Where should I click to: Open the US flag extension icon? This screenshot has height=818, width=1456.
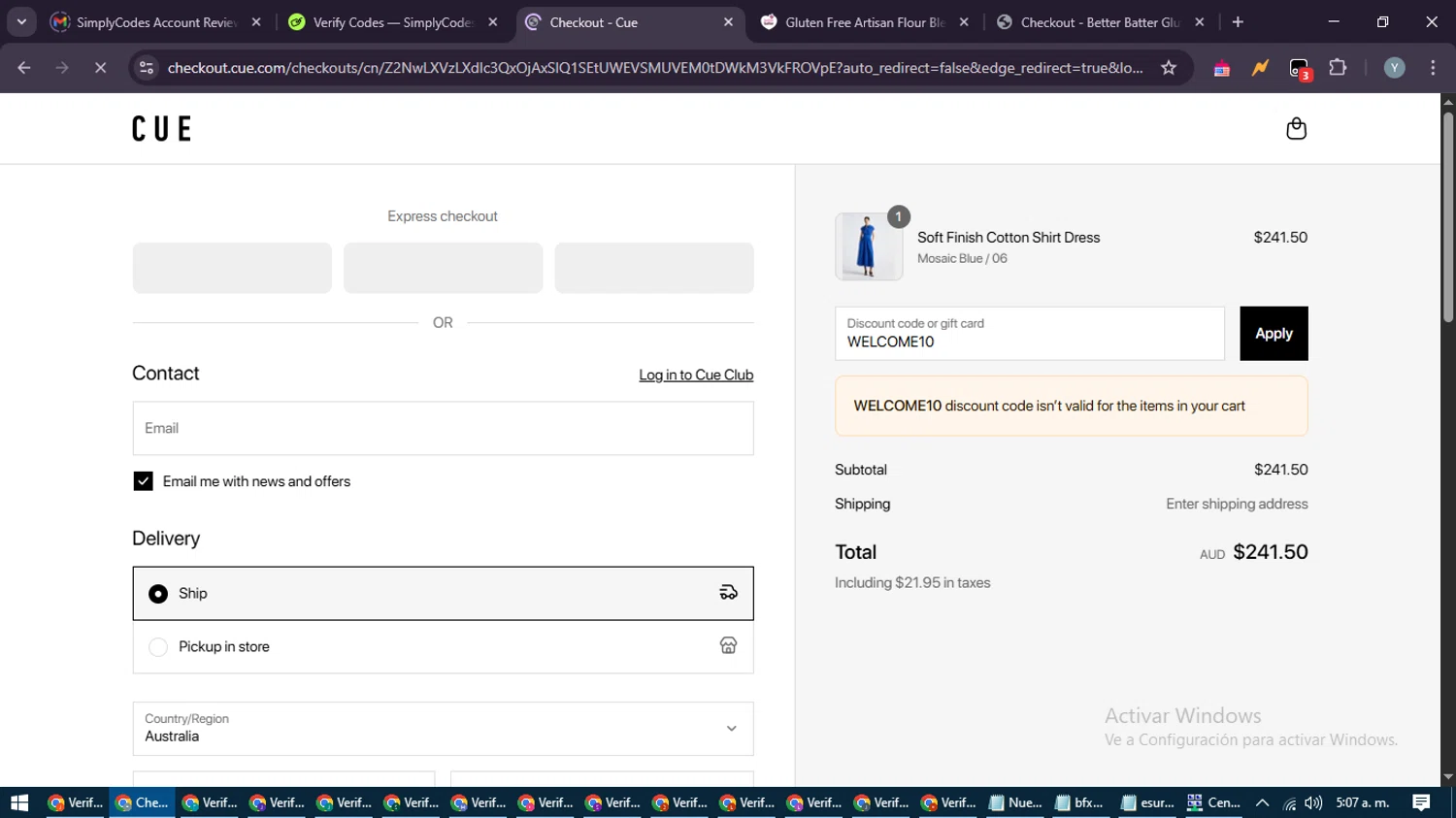click(x=1221, y=68)
